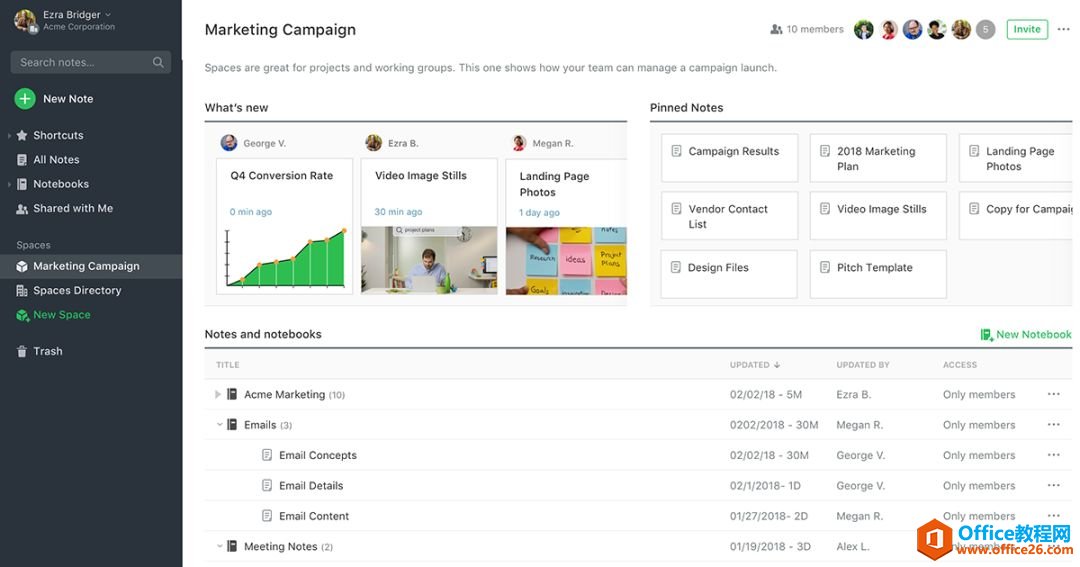Click the All Notes page icon

click(x=22, y=160)
